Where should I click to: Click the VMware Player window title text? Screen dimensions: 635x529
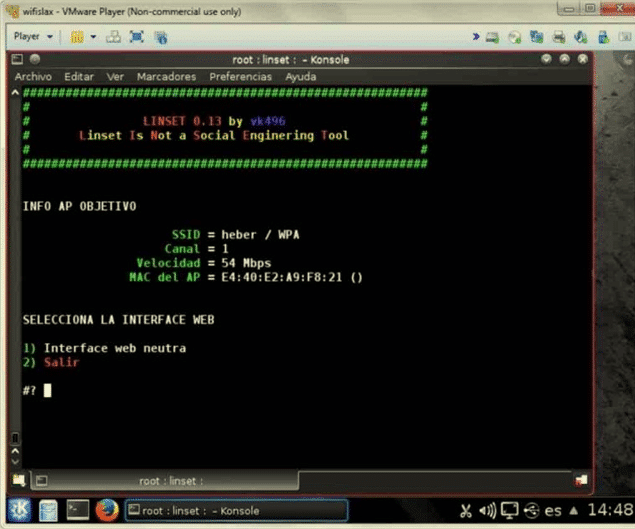pos(132,11)
